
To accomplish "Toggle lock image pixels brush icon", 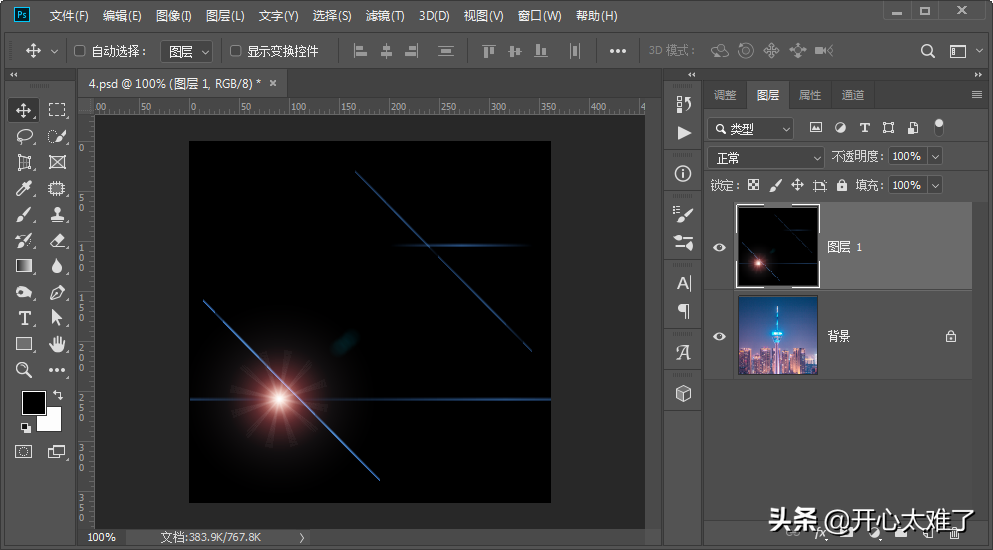I will pos(775,185).
